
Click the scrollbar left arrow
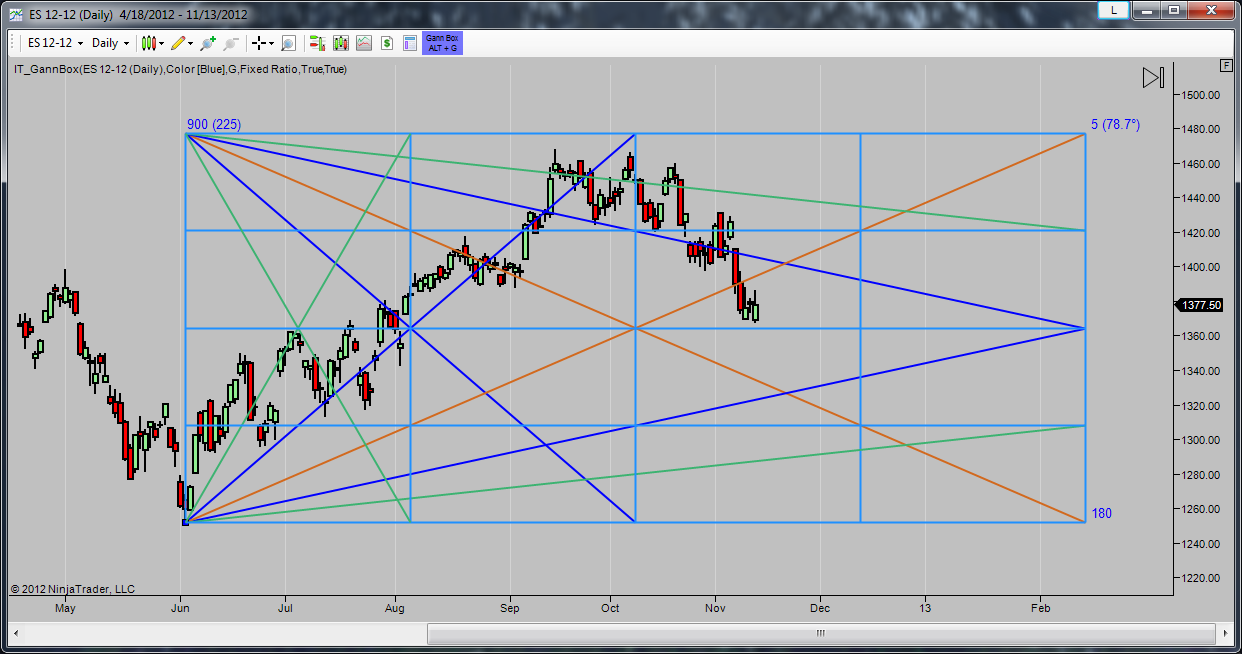coord(14,633)
